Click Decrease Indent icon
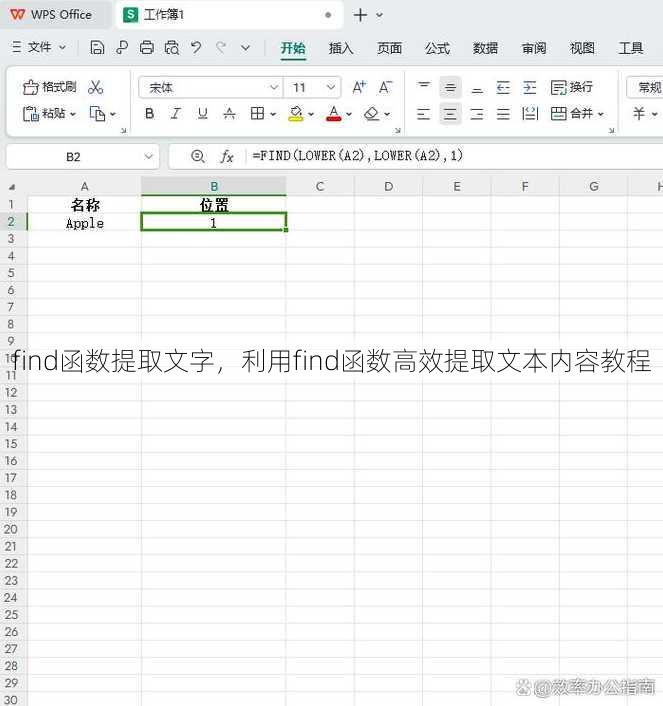 [x=503, y=87]
